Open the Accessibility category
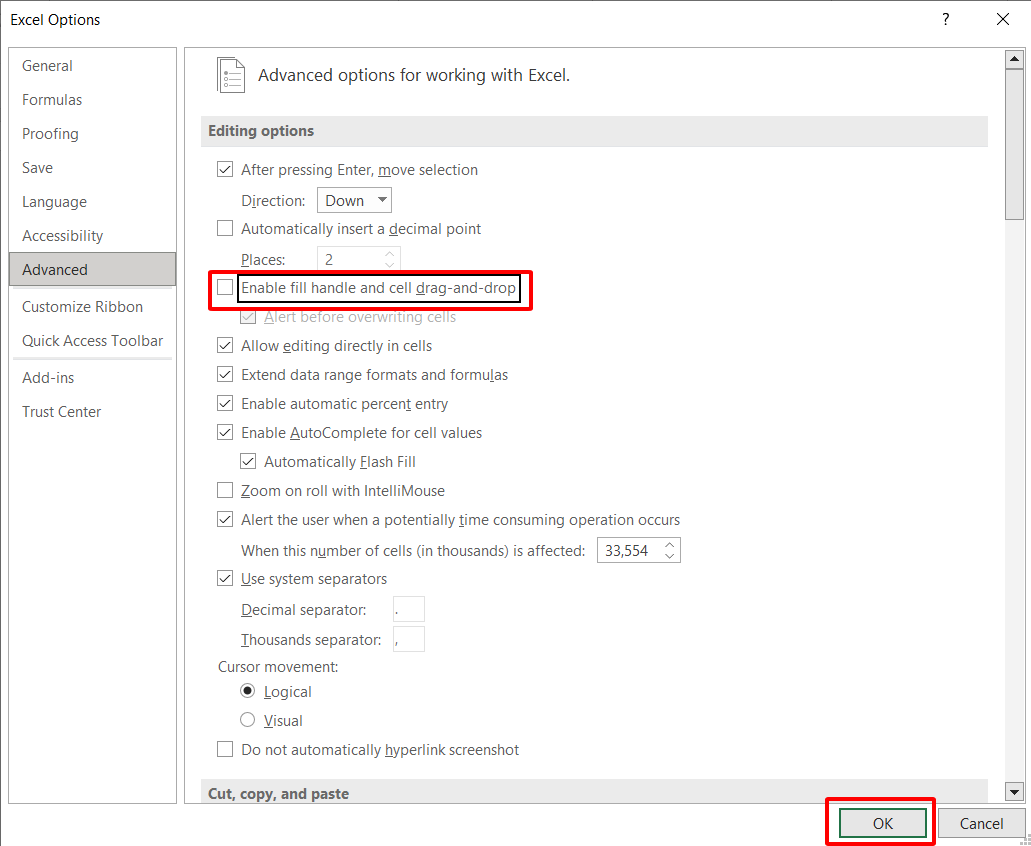Image resolution: width=1031 pixels, height=846 pixels. (92, 235)
